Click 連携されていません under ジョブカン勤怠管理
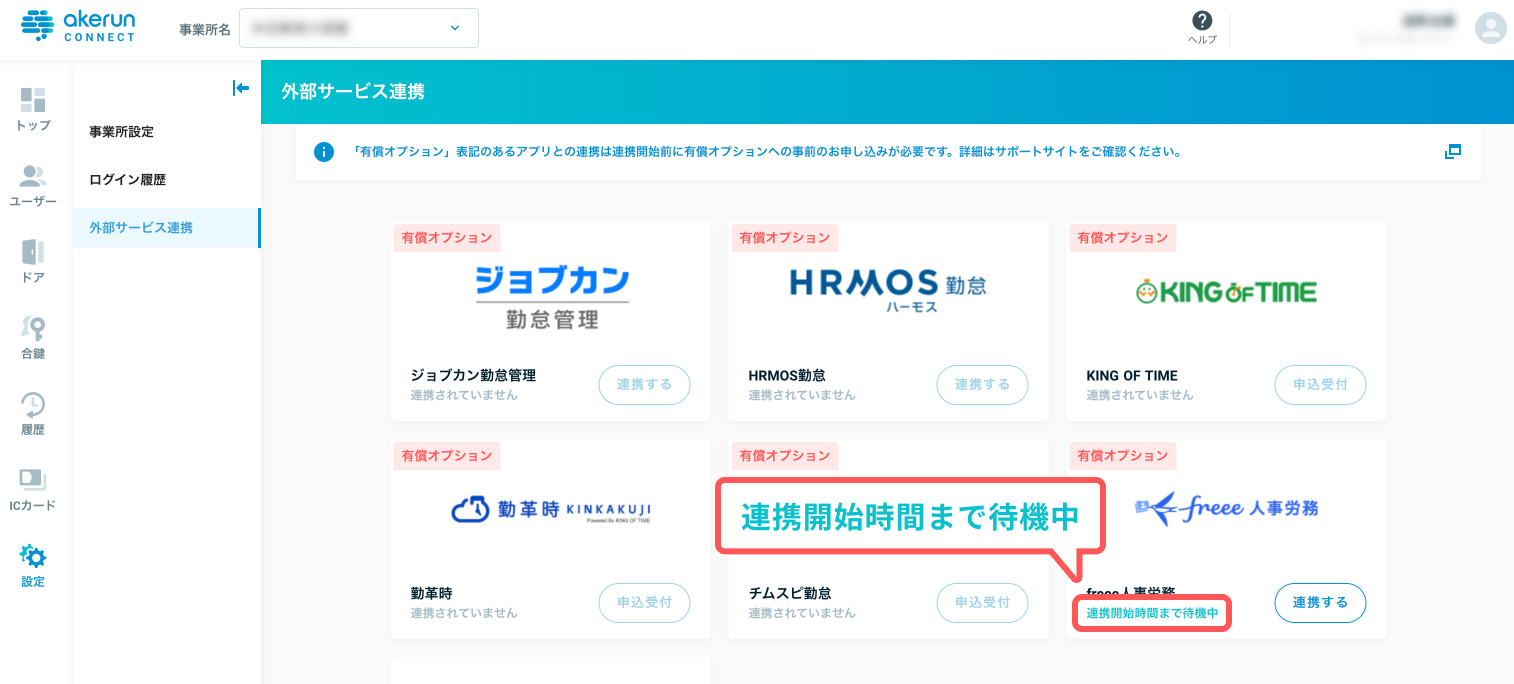The image size is (1514, 684). pyautogui.click(x=464, y=395)
